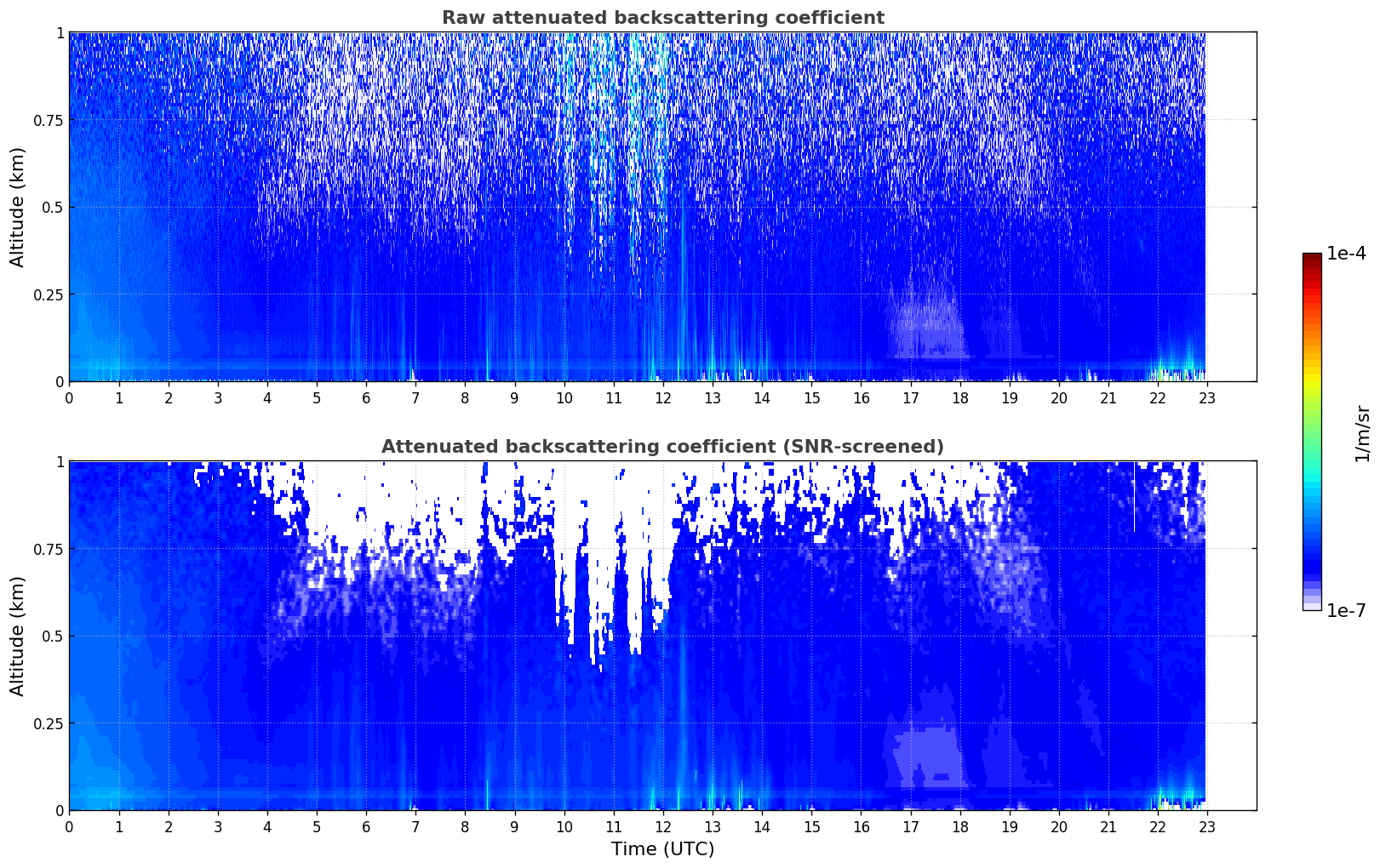1380x868 pixels.
Task: Click hour tick '12' under the SNR-screened plot
Action: [x=662, y=826]
